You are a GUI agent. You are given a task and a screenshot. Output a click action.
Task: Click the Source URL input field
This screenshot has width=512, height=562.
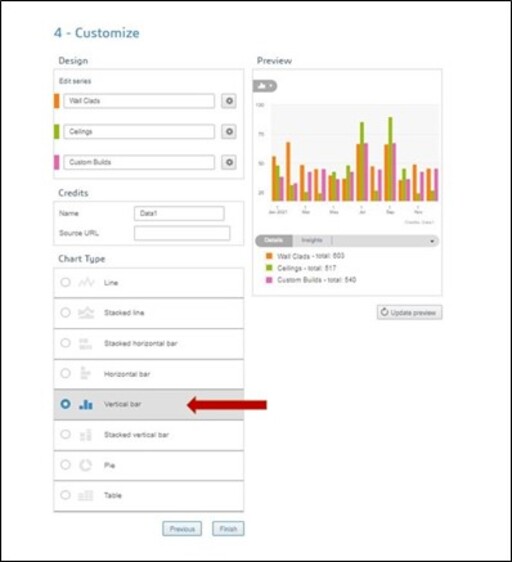pyautogui.click(x=182, y=233)
